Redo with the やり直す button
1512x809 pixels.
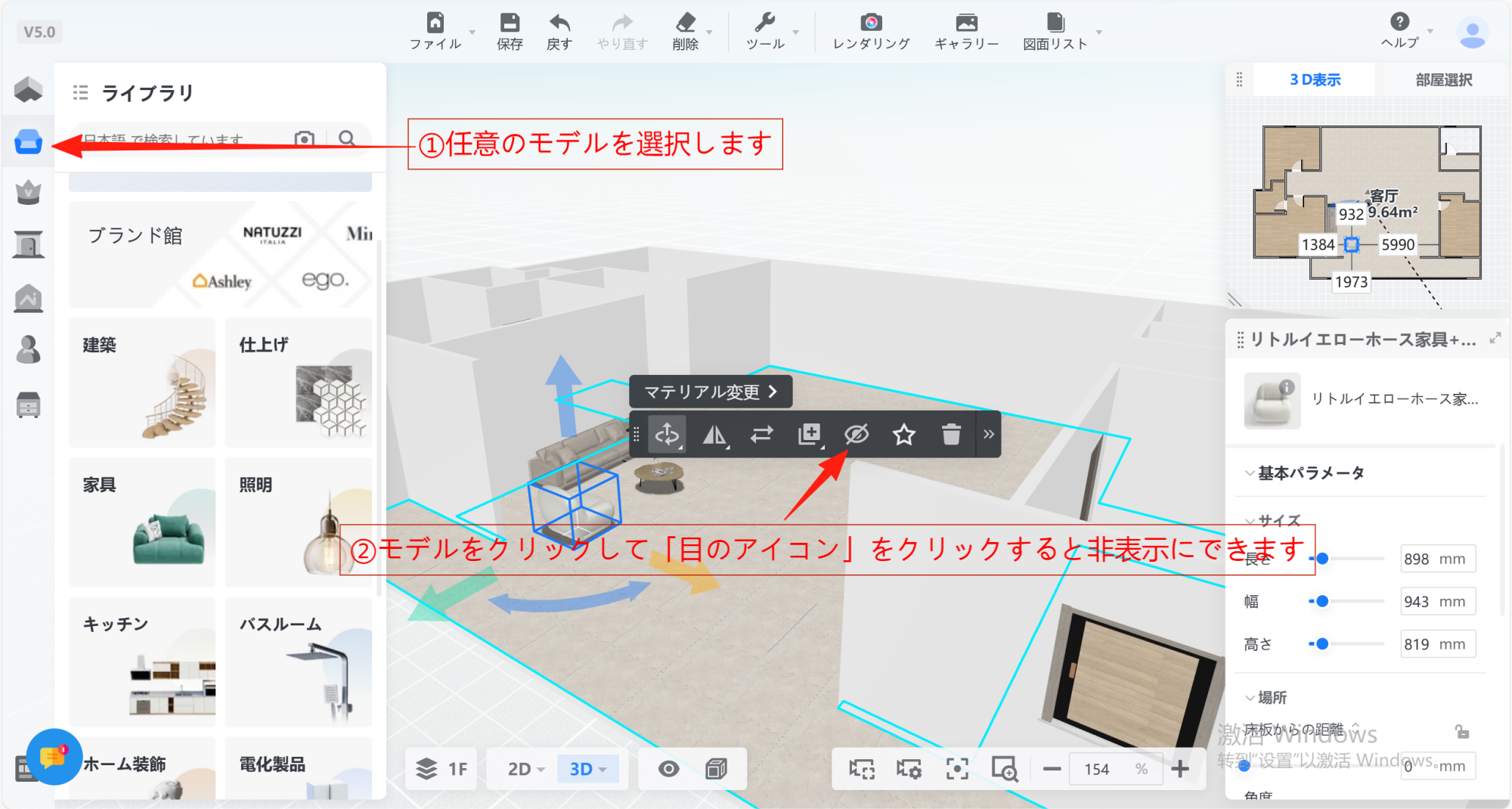tap(622, 32)
